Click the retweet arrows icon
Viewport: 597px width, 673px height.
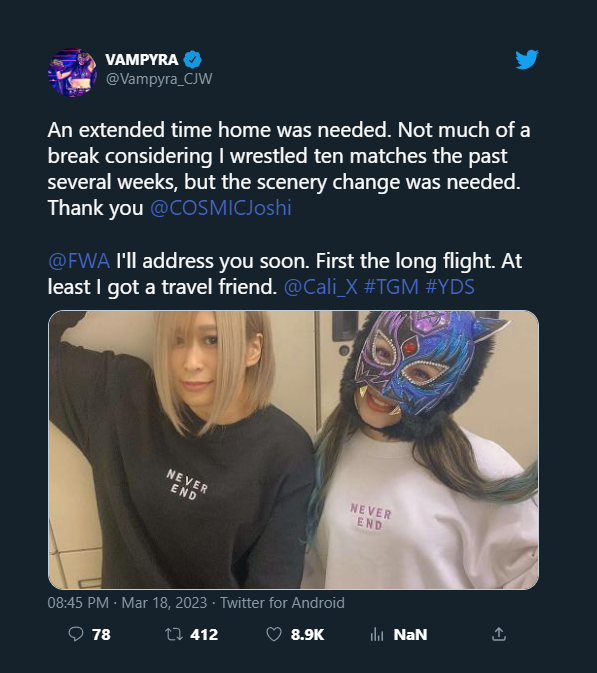coord(174,634)
